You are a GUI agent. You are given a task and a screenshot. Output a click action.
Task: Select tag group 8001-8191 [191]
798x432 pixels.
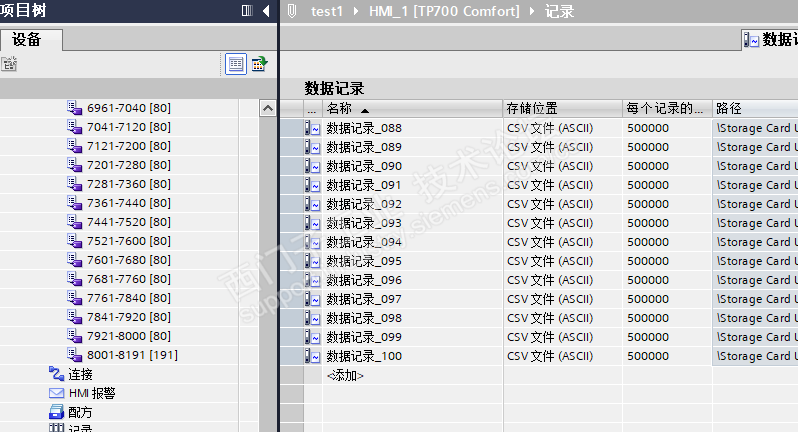[132, 355]
